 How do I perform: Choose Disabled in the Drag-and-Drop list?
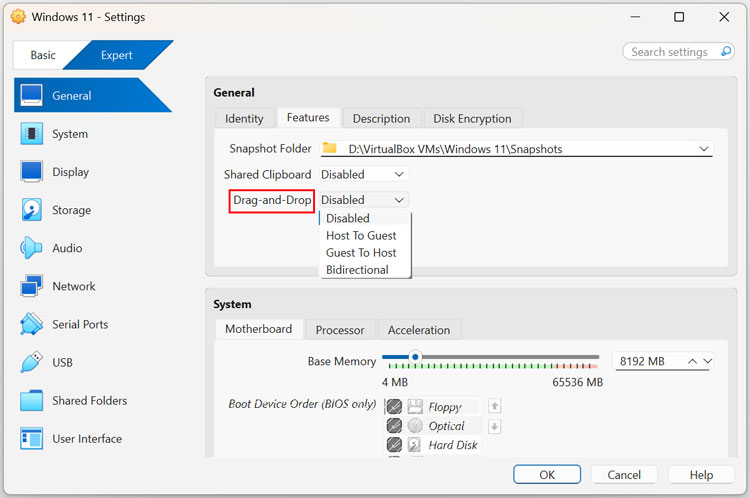click(x=364, y=218)
